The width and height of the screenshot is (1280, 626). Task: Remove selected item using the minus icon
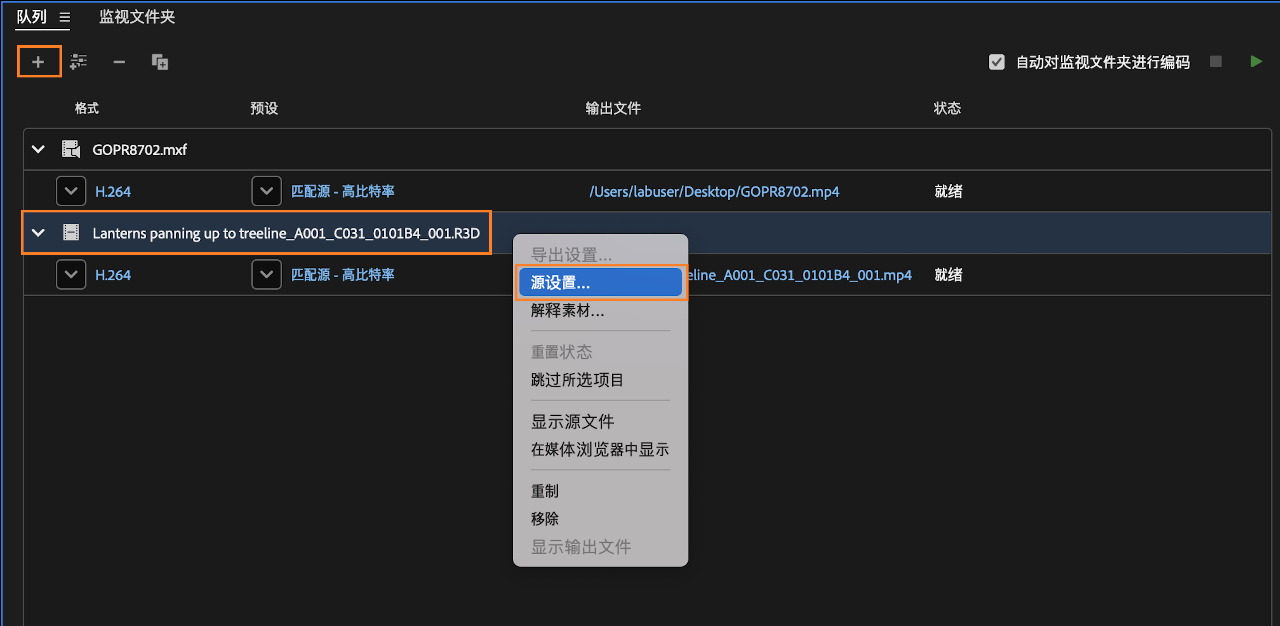(118, 61)
